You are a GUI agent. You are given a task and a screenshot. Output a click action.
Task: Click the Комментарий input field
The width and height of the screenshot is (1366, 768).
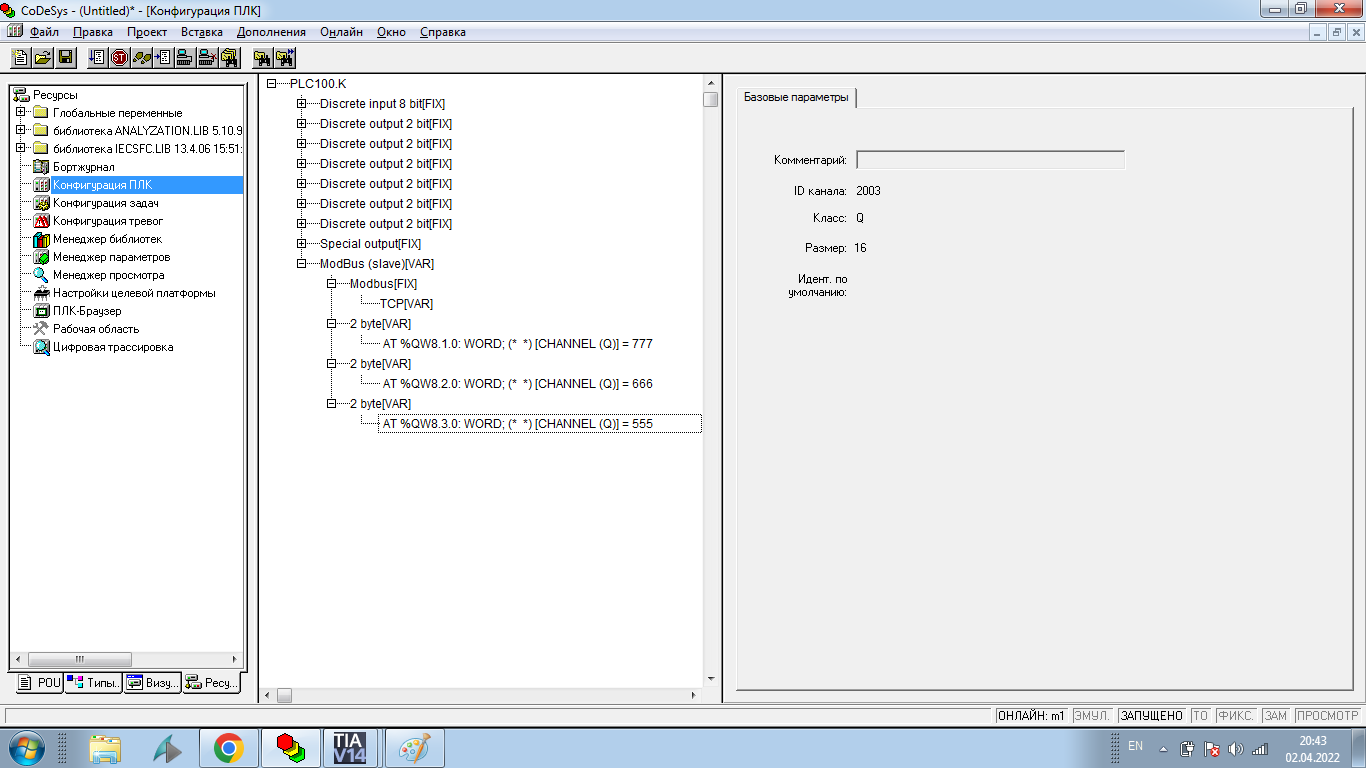tap(990, 160)
